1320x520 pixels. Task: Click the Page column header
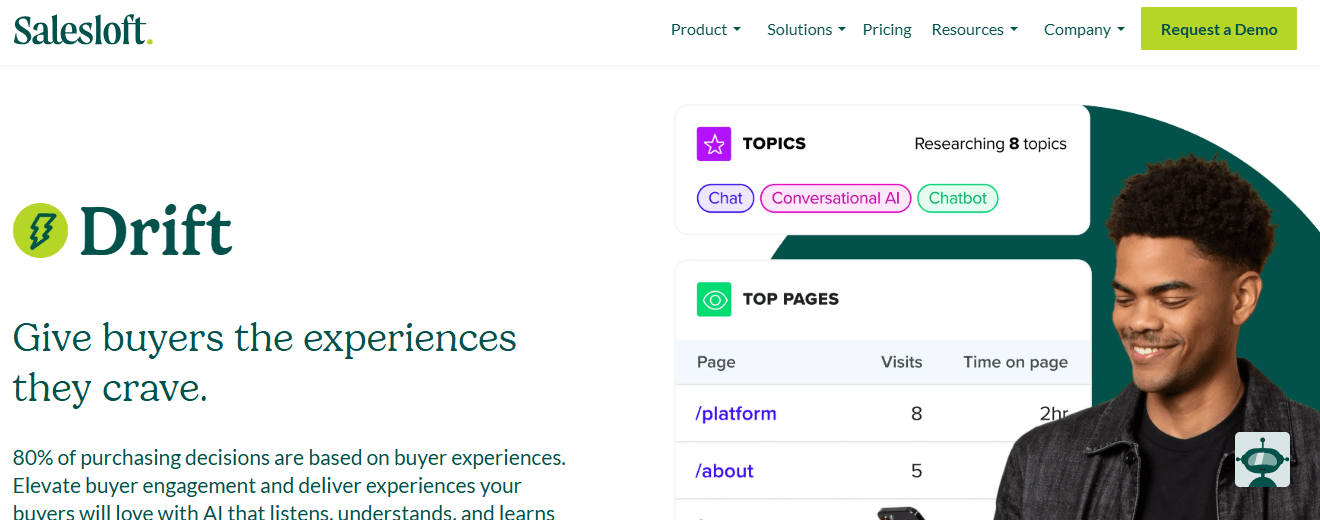(716, 362)
